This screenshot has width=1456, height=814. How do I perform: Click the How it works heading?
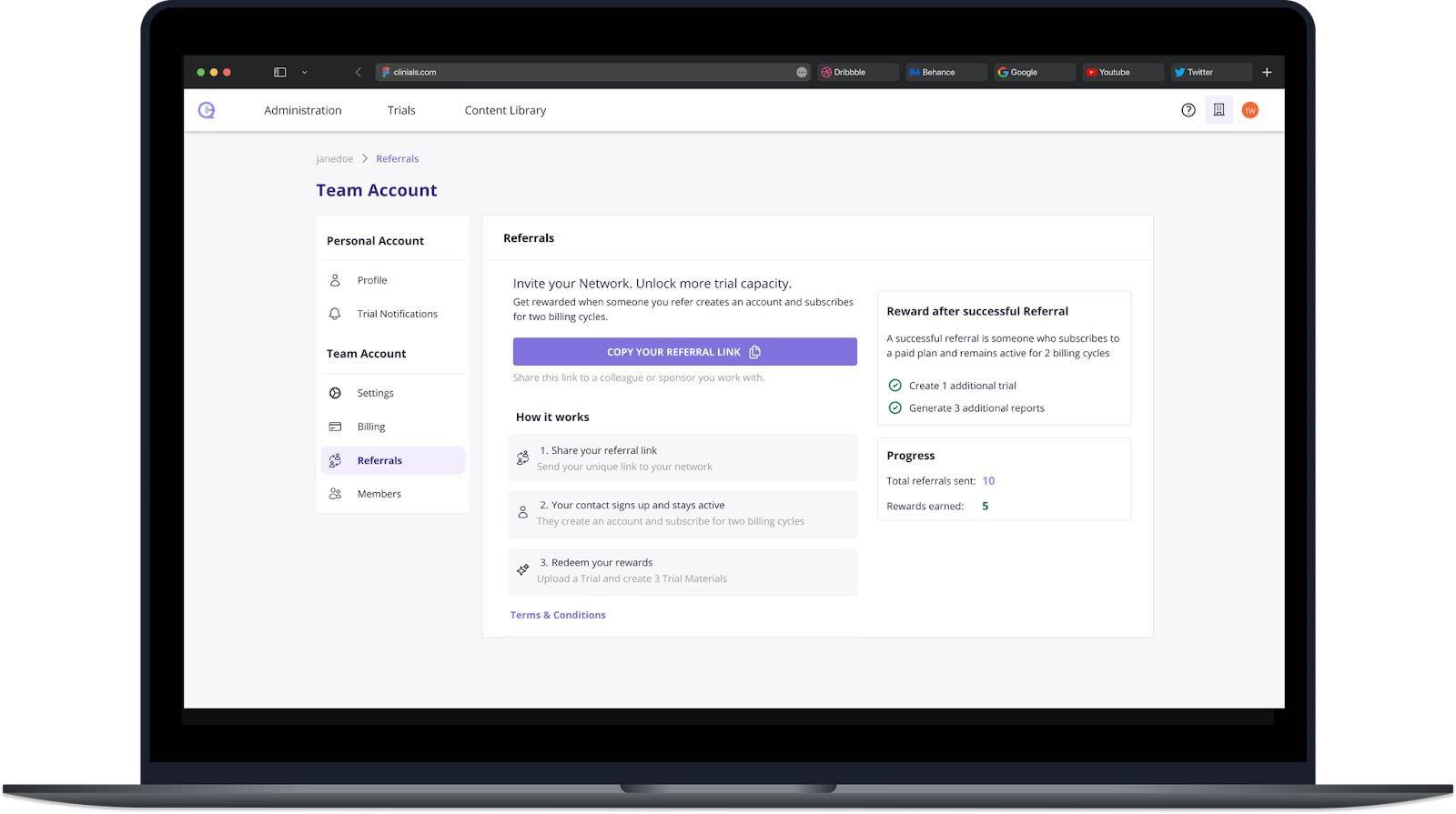pos(552,417)
